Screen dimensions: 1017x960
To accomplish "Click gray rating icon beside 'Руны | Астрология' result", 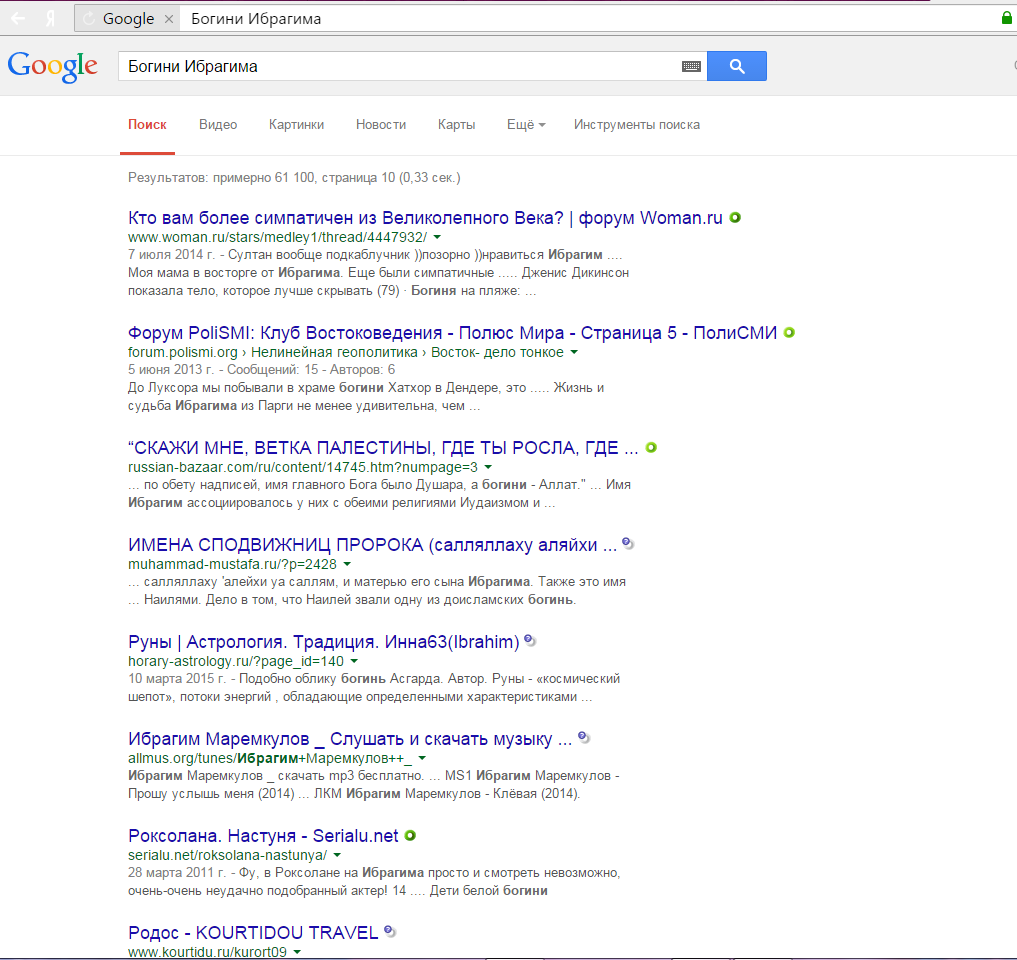I will pyautogui.click(x=530, y=641).
